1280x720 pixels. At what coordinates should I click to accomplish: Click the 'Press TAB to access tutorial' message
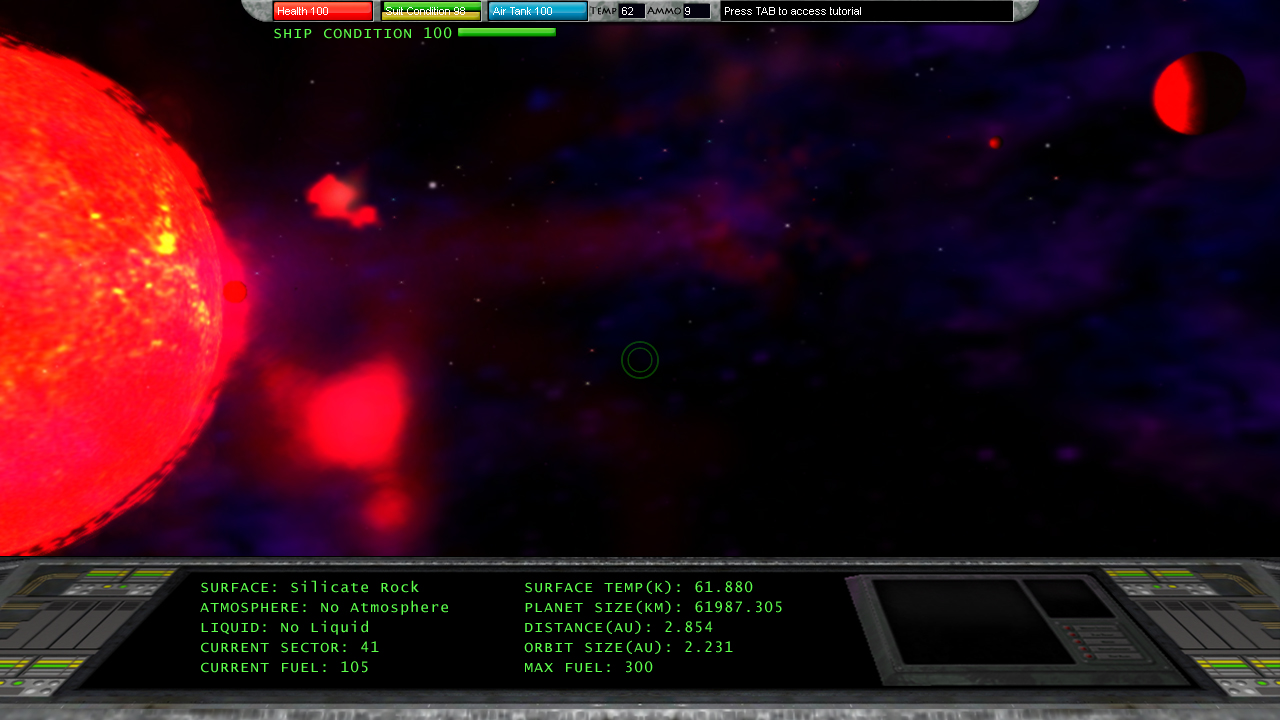coord(866,11)
